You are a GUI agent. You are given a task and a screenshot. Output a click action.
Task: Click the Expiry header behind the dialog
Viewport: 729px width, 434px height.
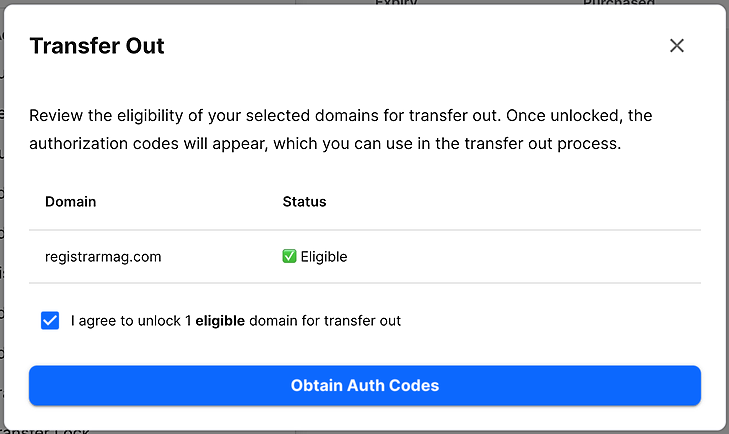click(396, 3)
